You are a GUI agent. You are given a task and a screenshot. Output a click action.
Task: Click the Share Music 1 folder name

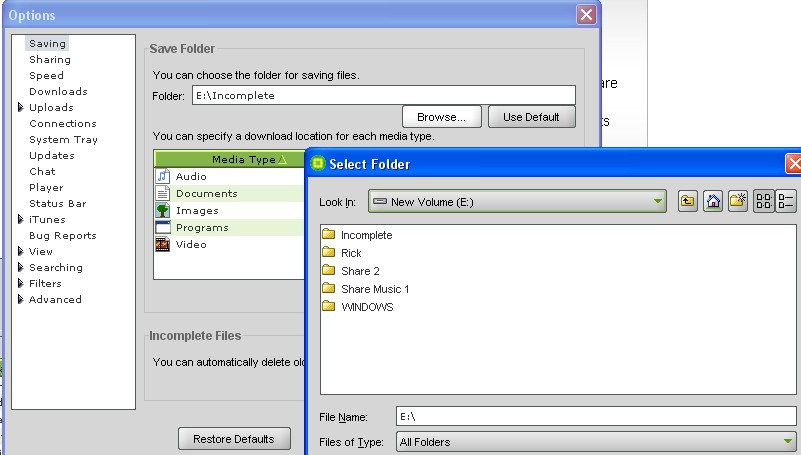[375, 289]
